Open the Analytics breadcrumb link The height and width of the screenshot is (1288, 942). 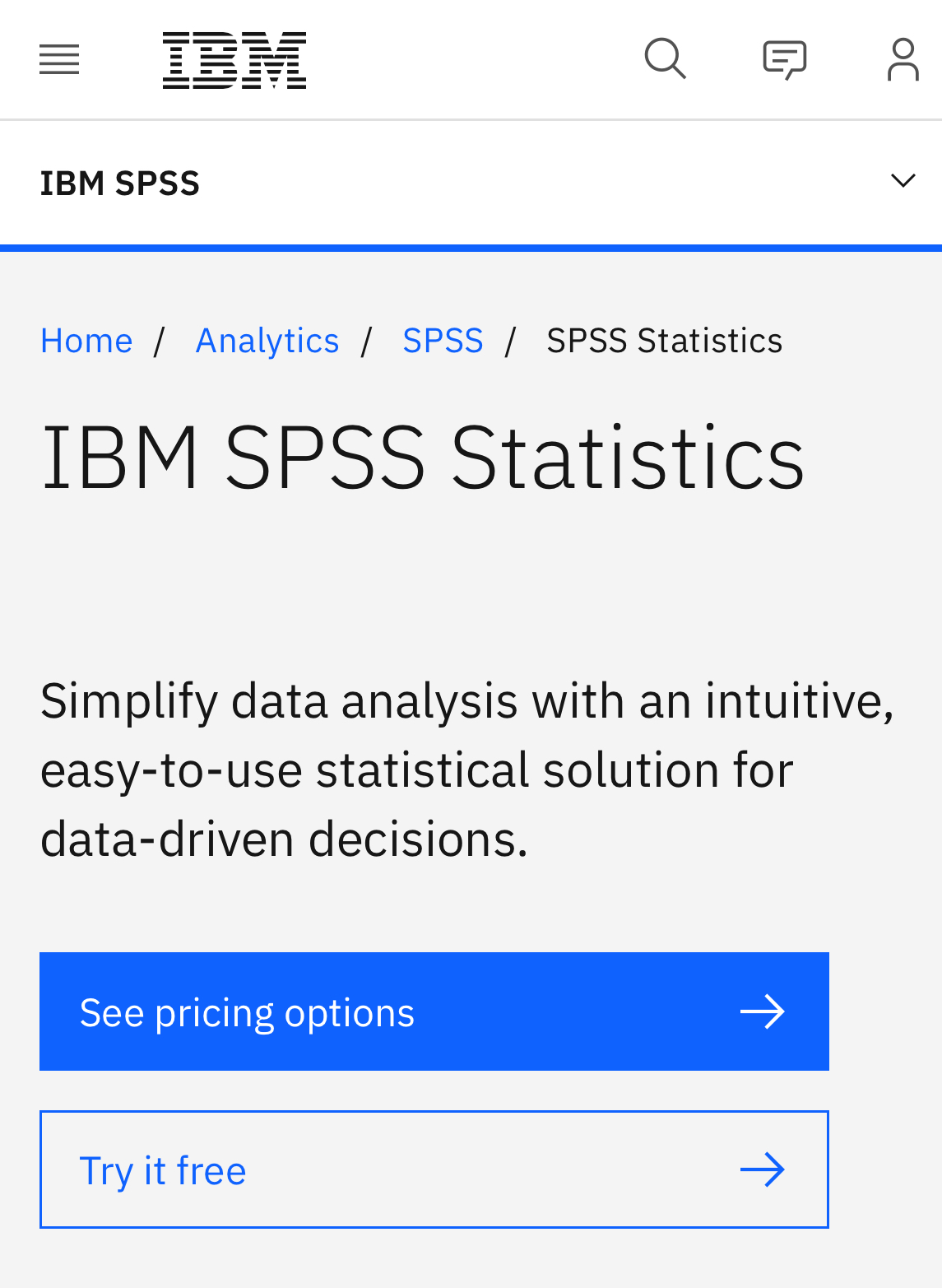click(x=267, y=341)
